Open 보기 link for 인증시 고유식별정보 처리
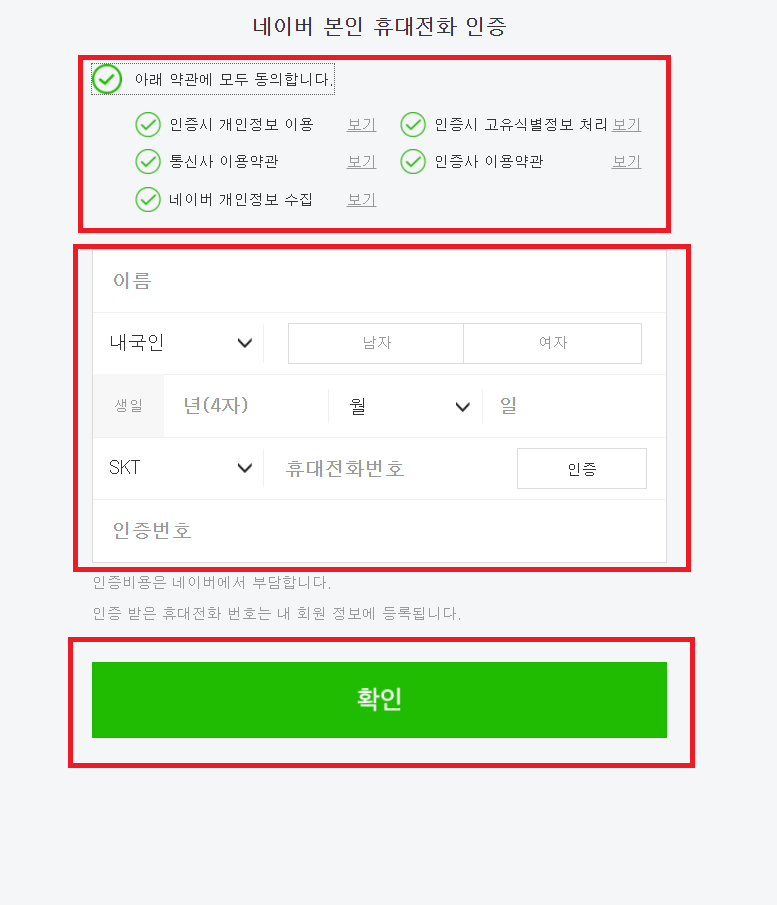The height and width of the screenshot is (905, 777). [x=626, y=125]
